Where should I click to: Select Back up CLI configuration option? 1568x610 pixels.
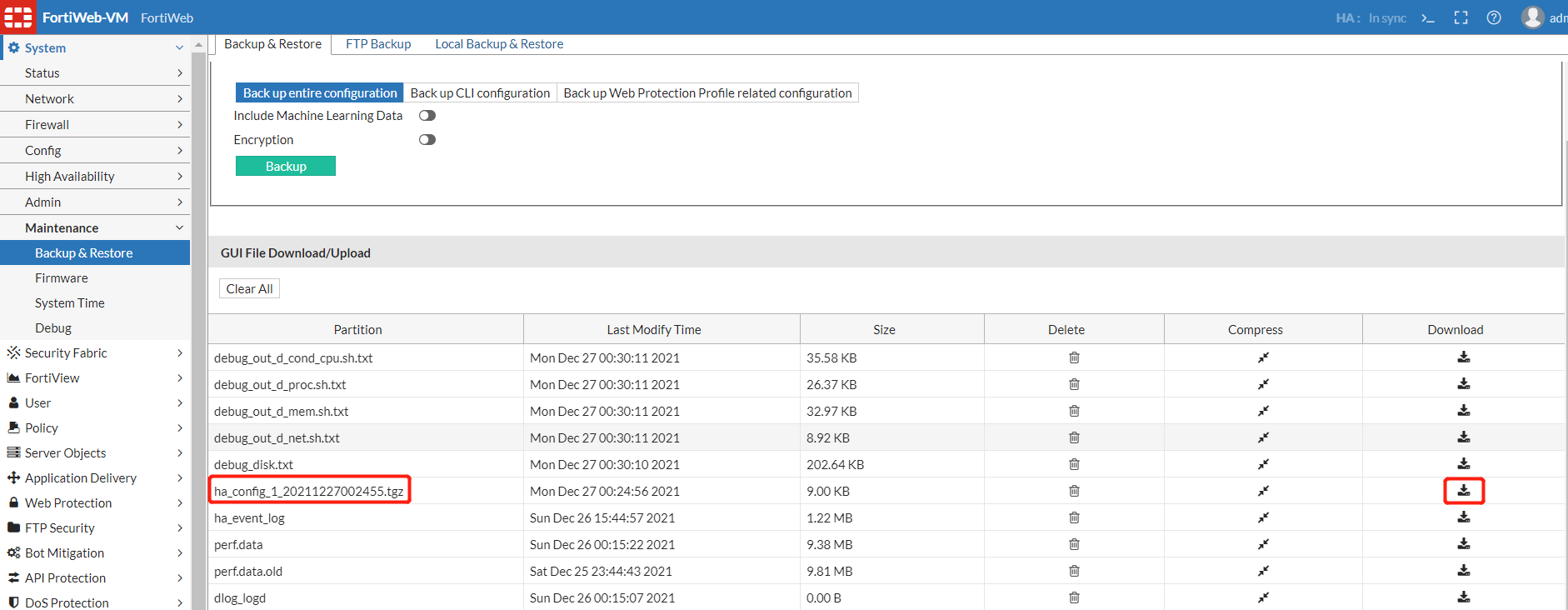coord(480,93)
